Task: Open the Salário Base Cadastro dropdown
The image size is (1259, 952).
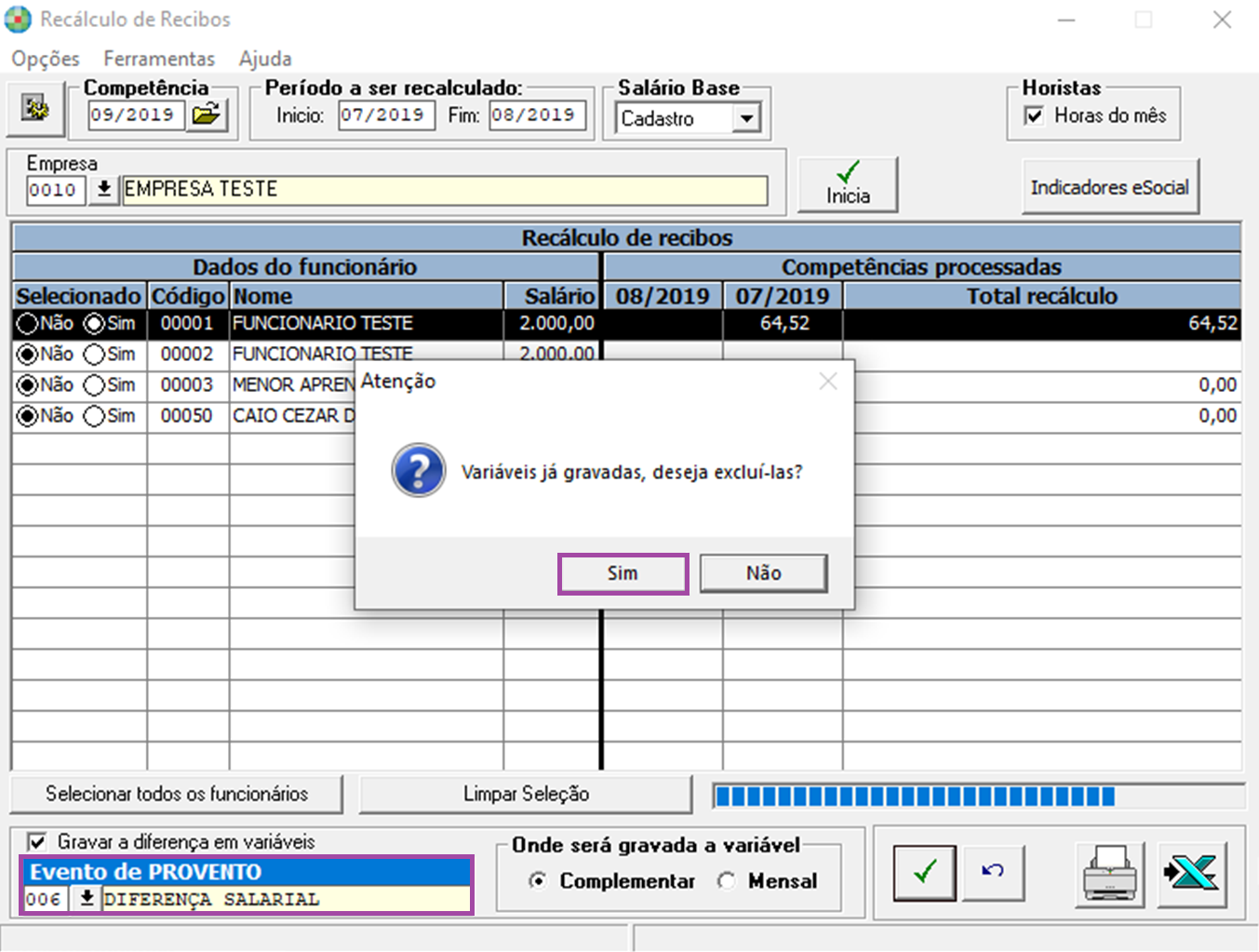Action: point(746,118)
